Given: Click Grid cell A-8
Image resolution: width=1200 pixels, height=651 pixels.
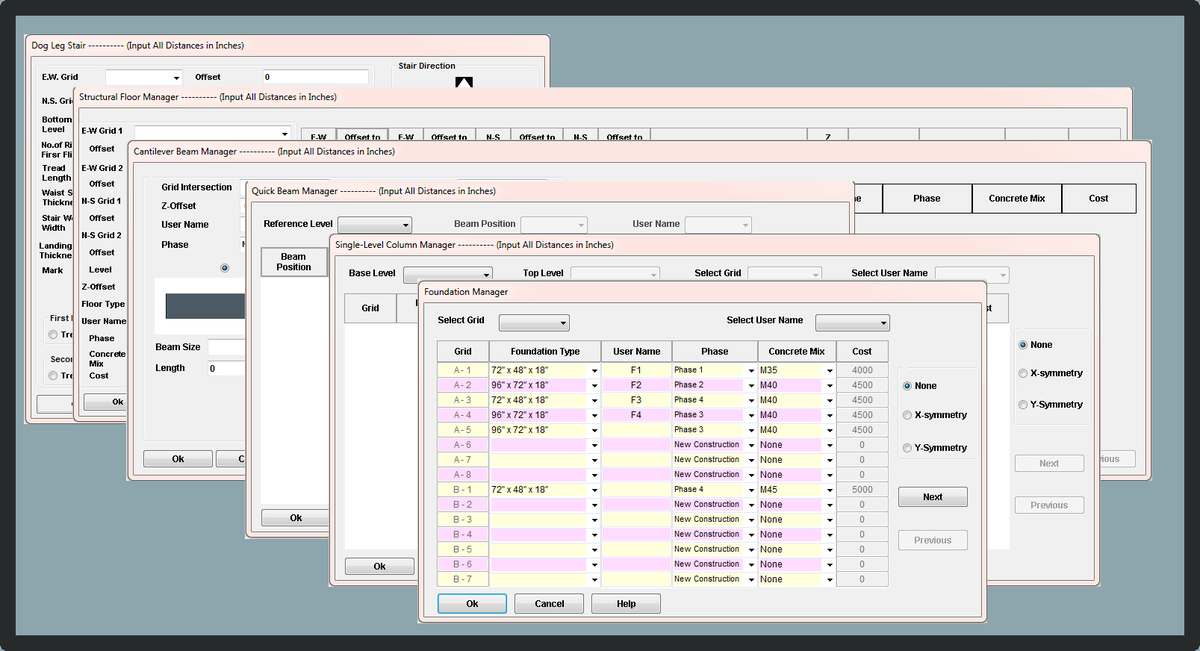Looking at the screenshot, I should [x=463, y=475].
